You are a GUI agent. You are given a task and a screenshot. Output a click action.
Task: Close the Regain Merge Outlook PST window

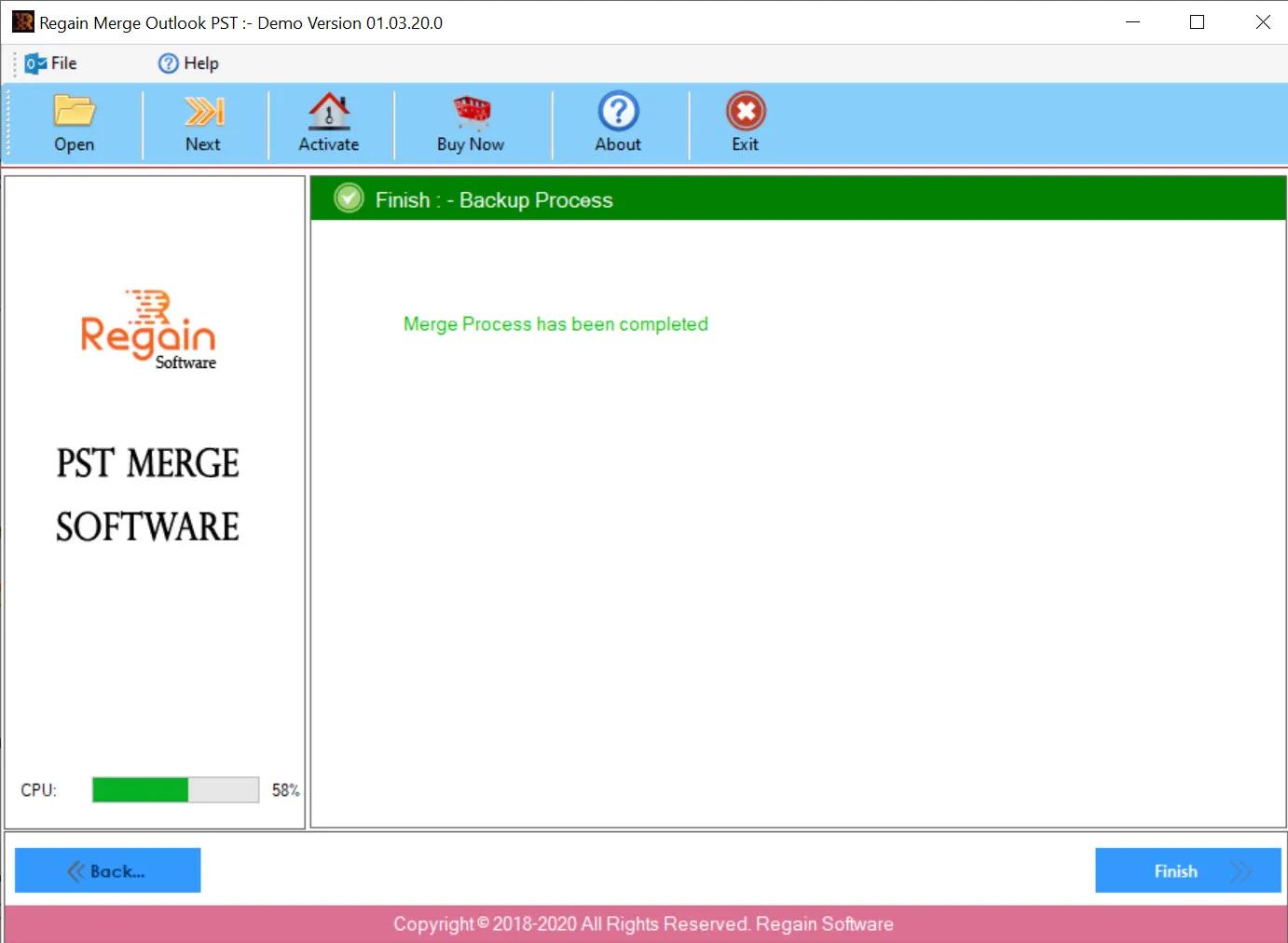tap(1263, 22)
